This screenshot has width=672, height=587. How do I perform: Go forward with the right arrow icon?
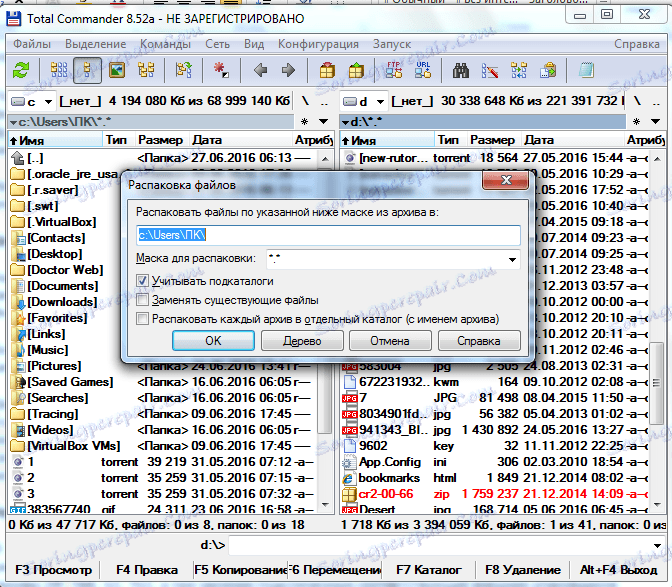[288, 70]
